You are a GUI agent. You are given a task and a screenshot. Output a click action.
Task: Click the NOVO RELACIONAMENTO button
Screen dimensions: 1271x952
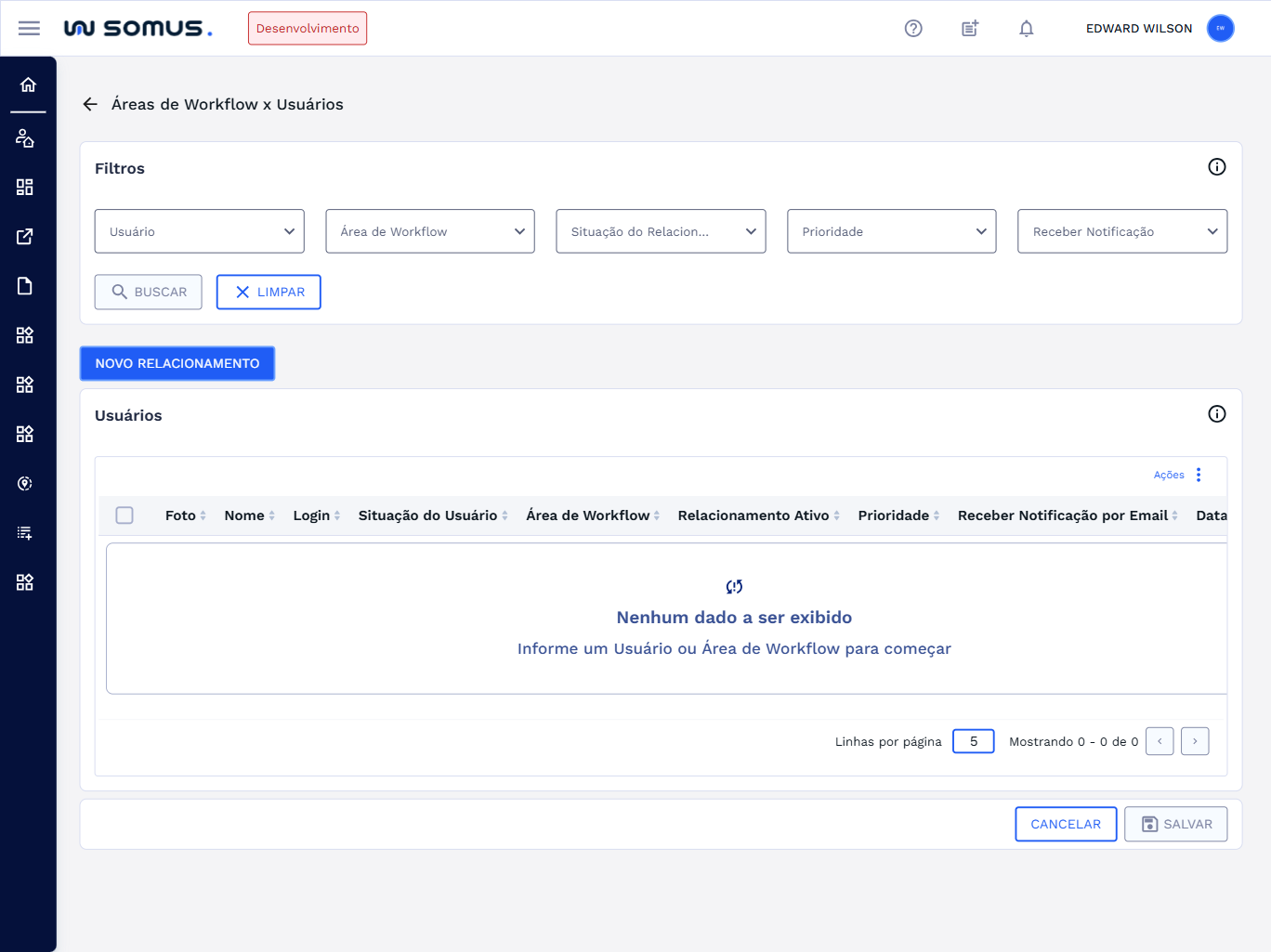click(x=177, y=363)
